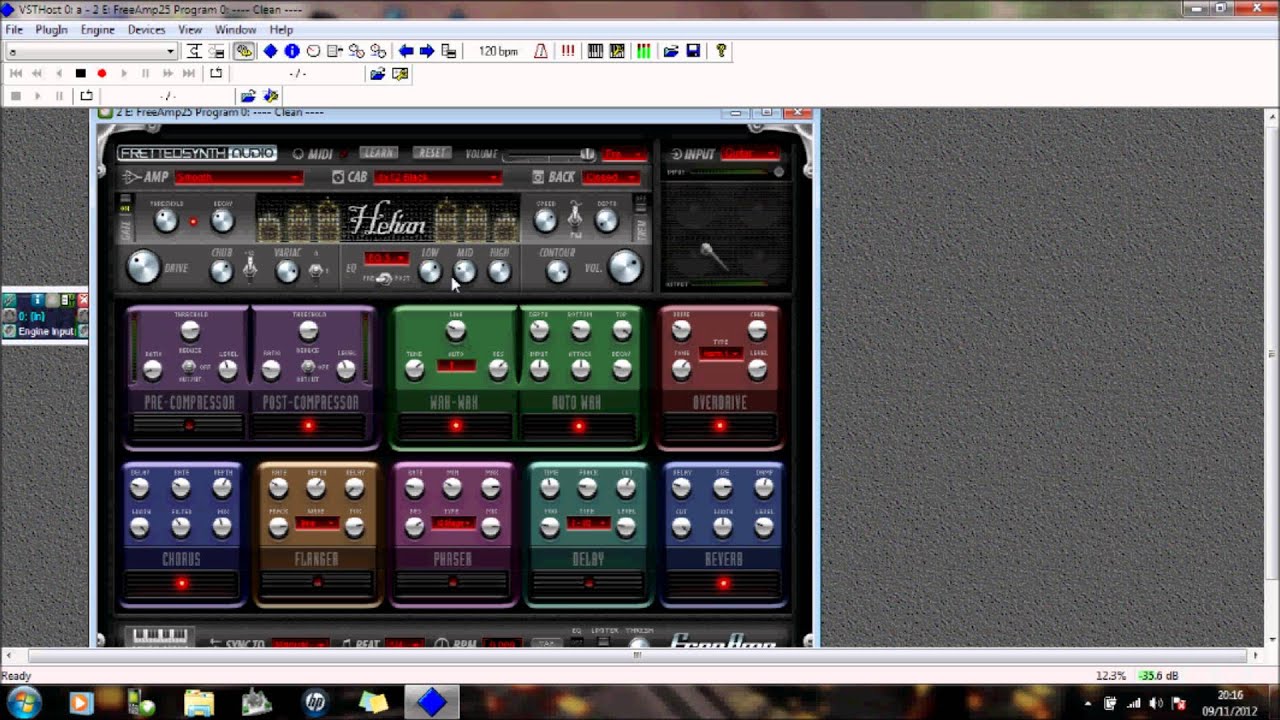Click the master Volume slider
The height and width of the screenshot is (720, 1280).
pos(548,155)
